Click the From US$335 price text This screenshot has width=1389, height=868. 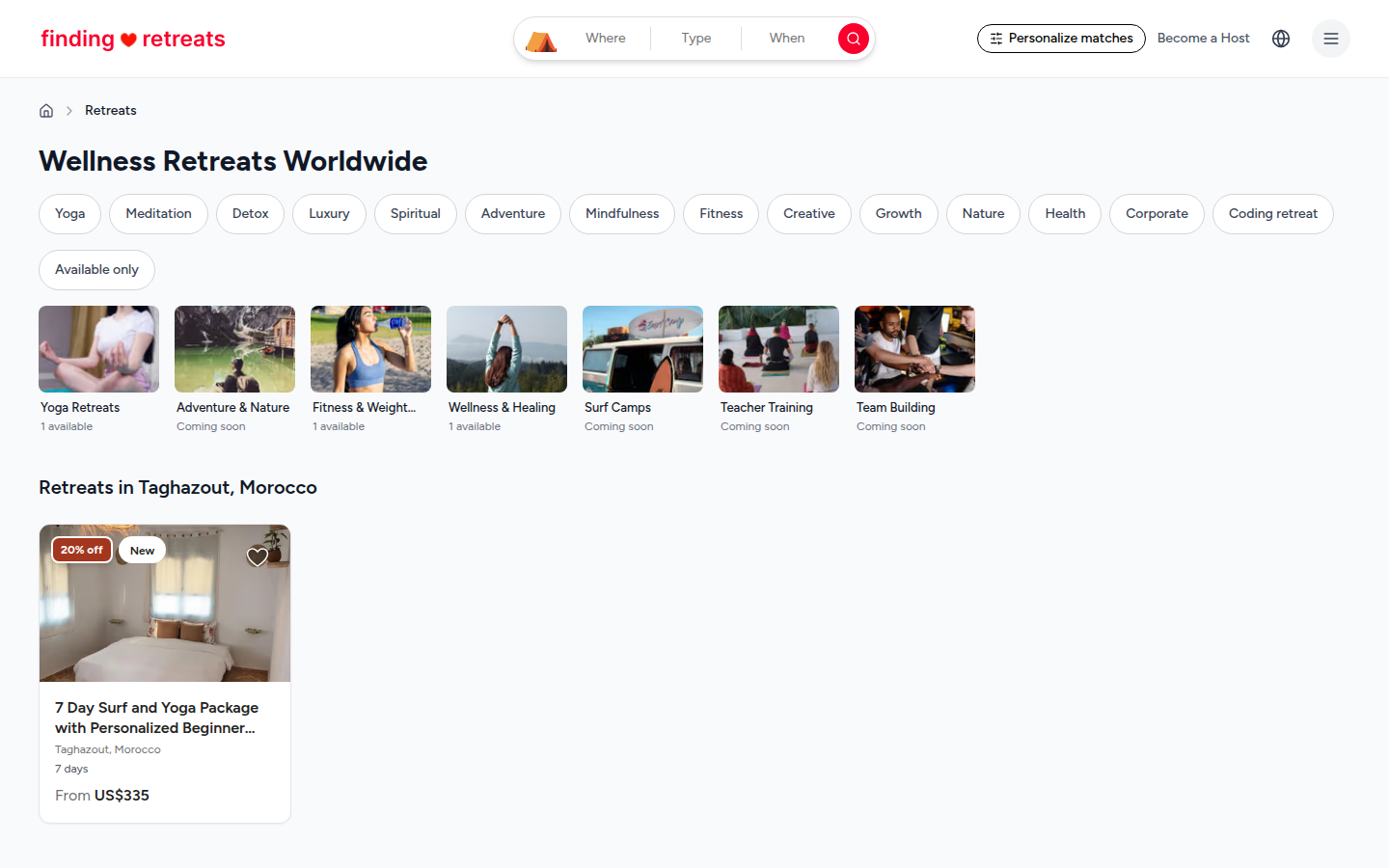point(102,796)
